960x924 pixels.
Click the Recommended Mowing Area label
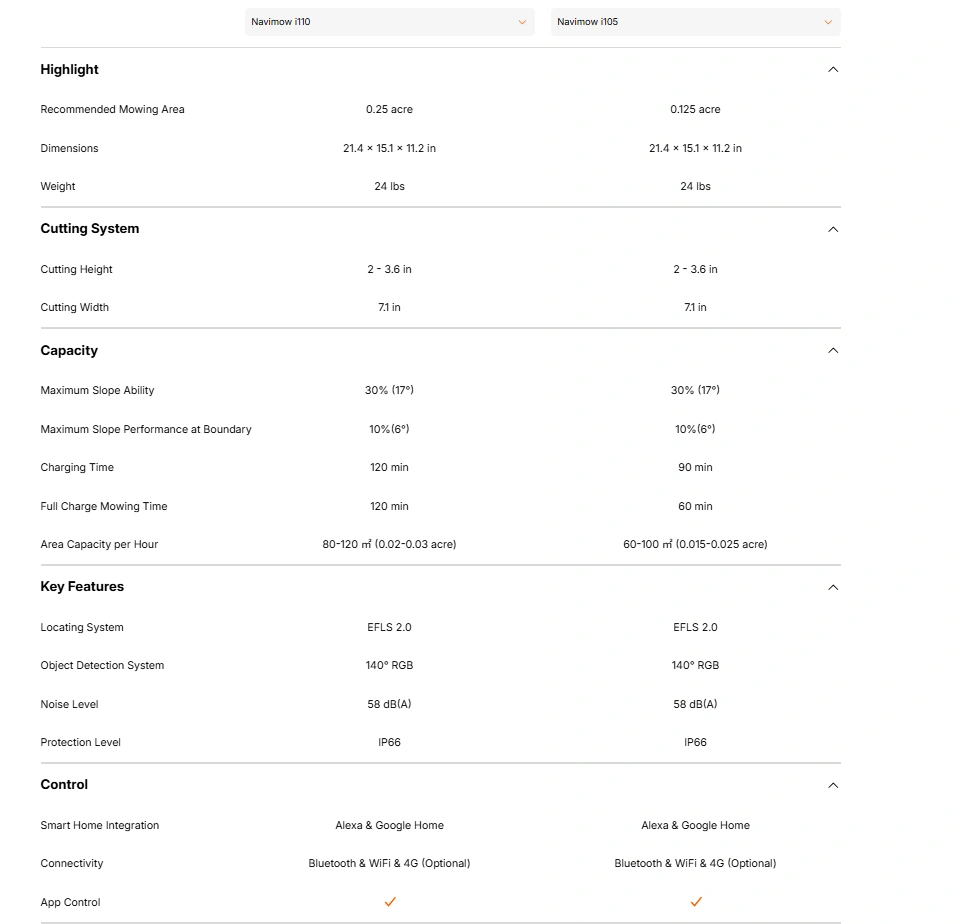pos(112,109)
